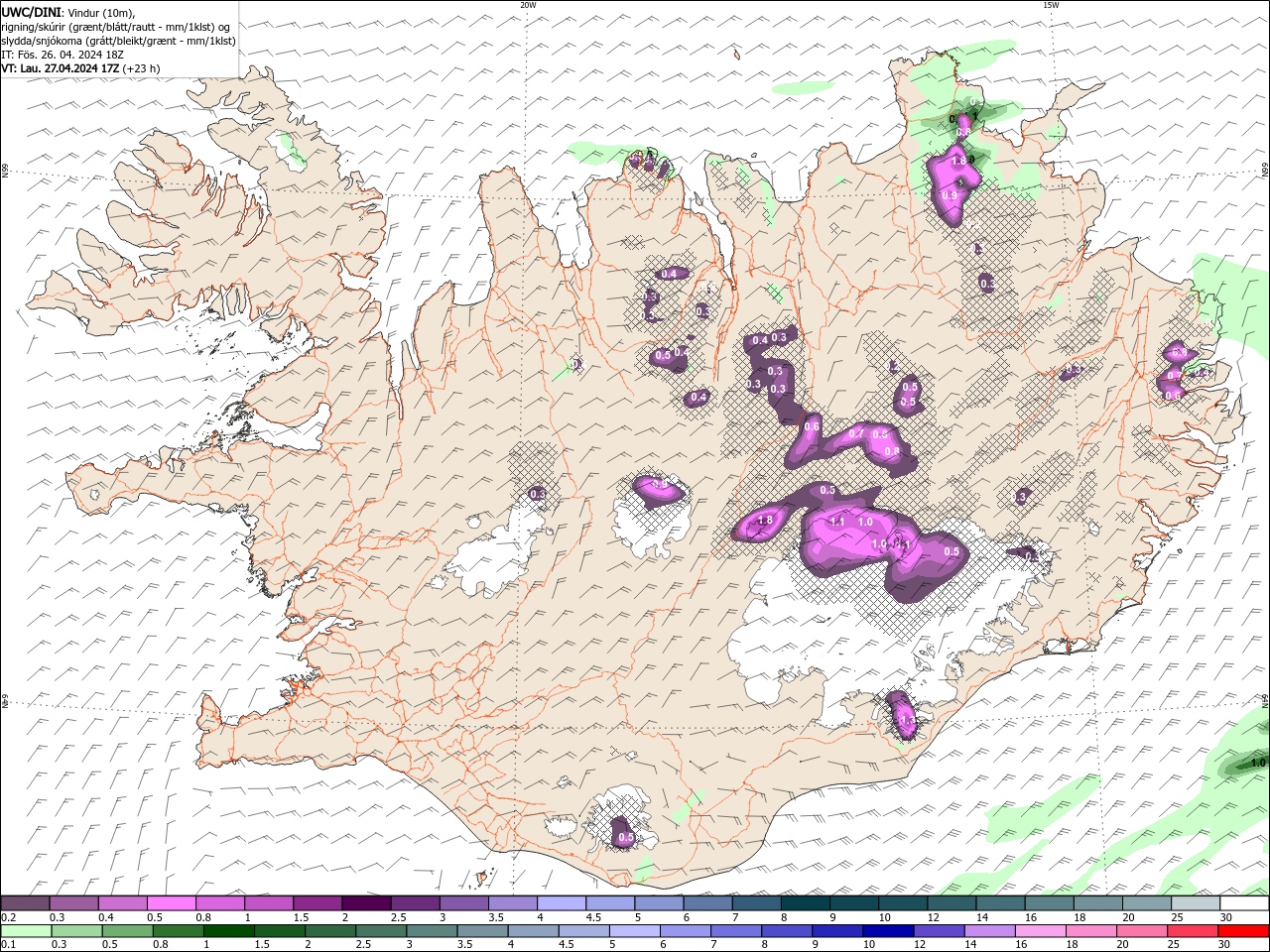Image resolution: width=1270 pixels, height=952 pixels.
Task: Pick the upper-row swatch labeled 16
Action: pos(1049,903)
